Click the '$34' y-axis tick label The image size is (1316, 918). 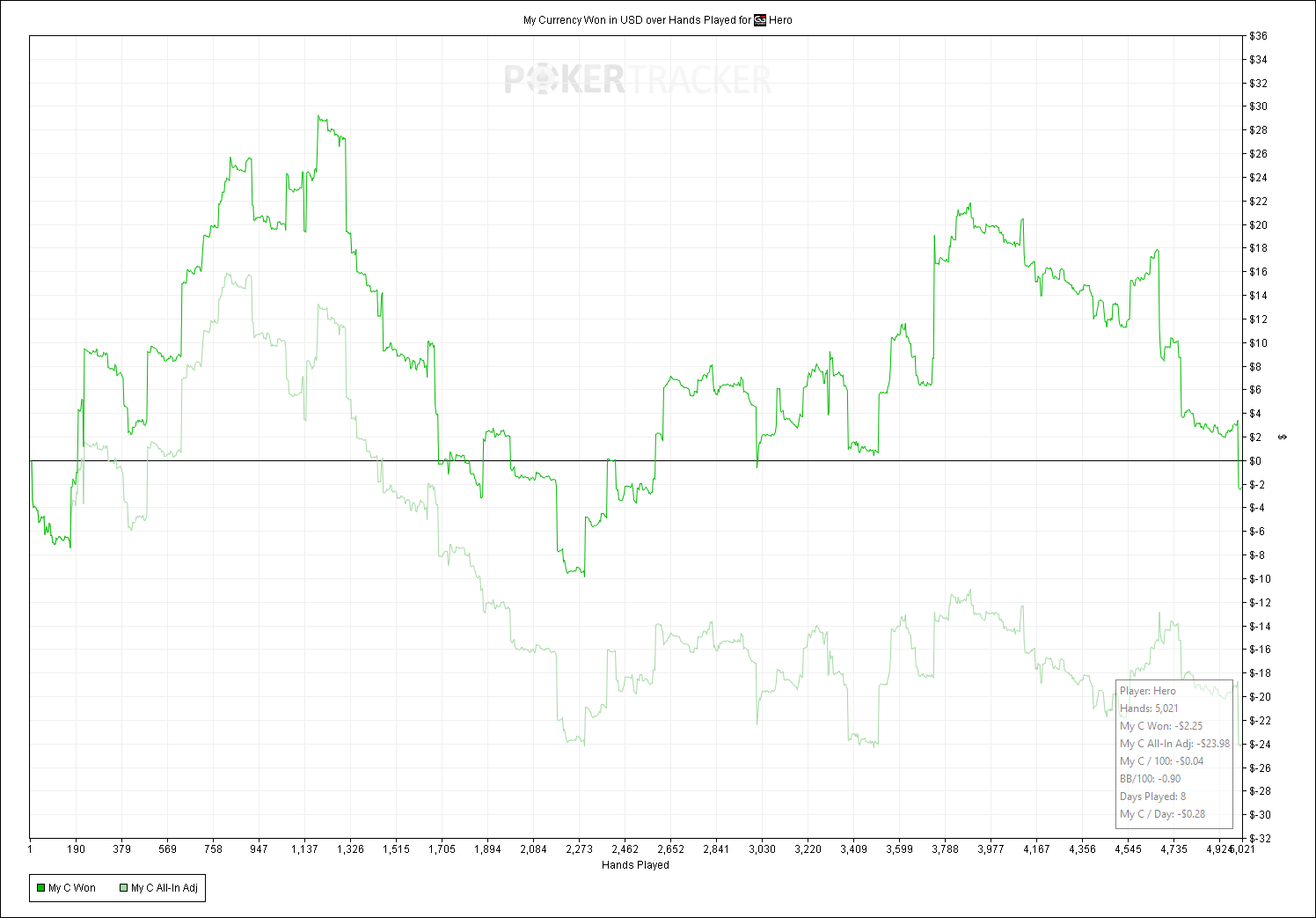coord(1259,60)
